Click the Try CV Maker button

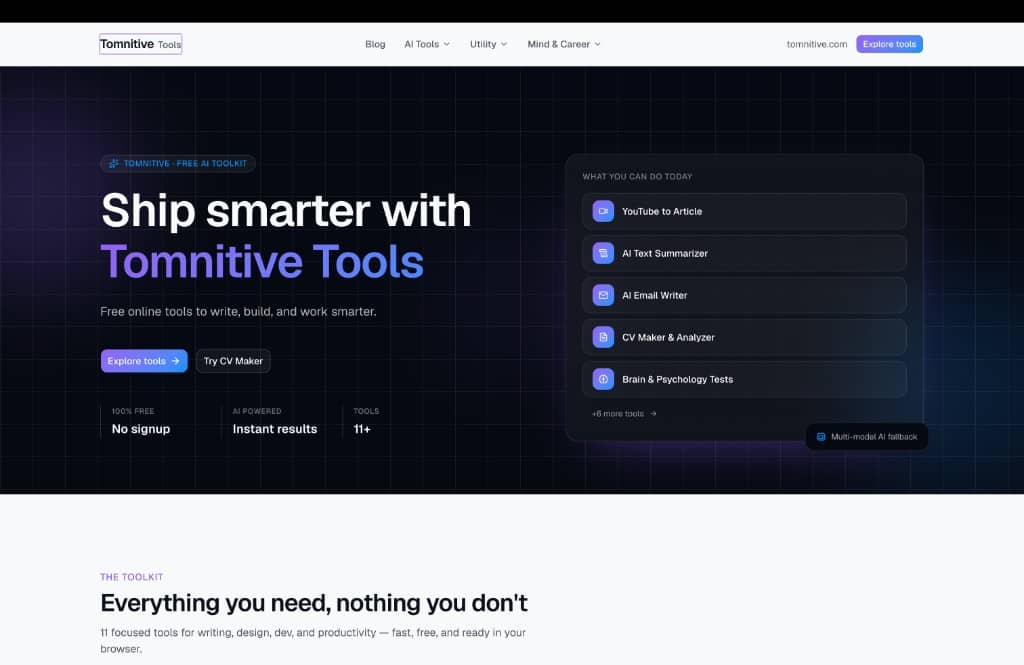(233, 361)
